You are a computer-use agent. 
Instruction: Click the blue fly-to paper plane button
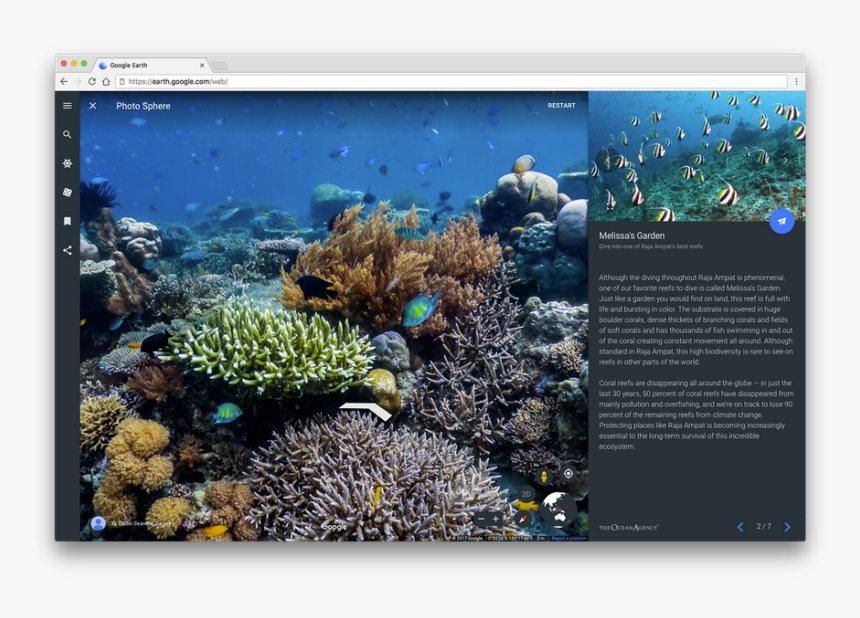[781, 221]
